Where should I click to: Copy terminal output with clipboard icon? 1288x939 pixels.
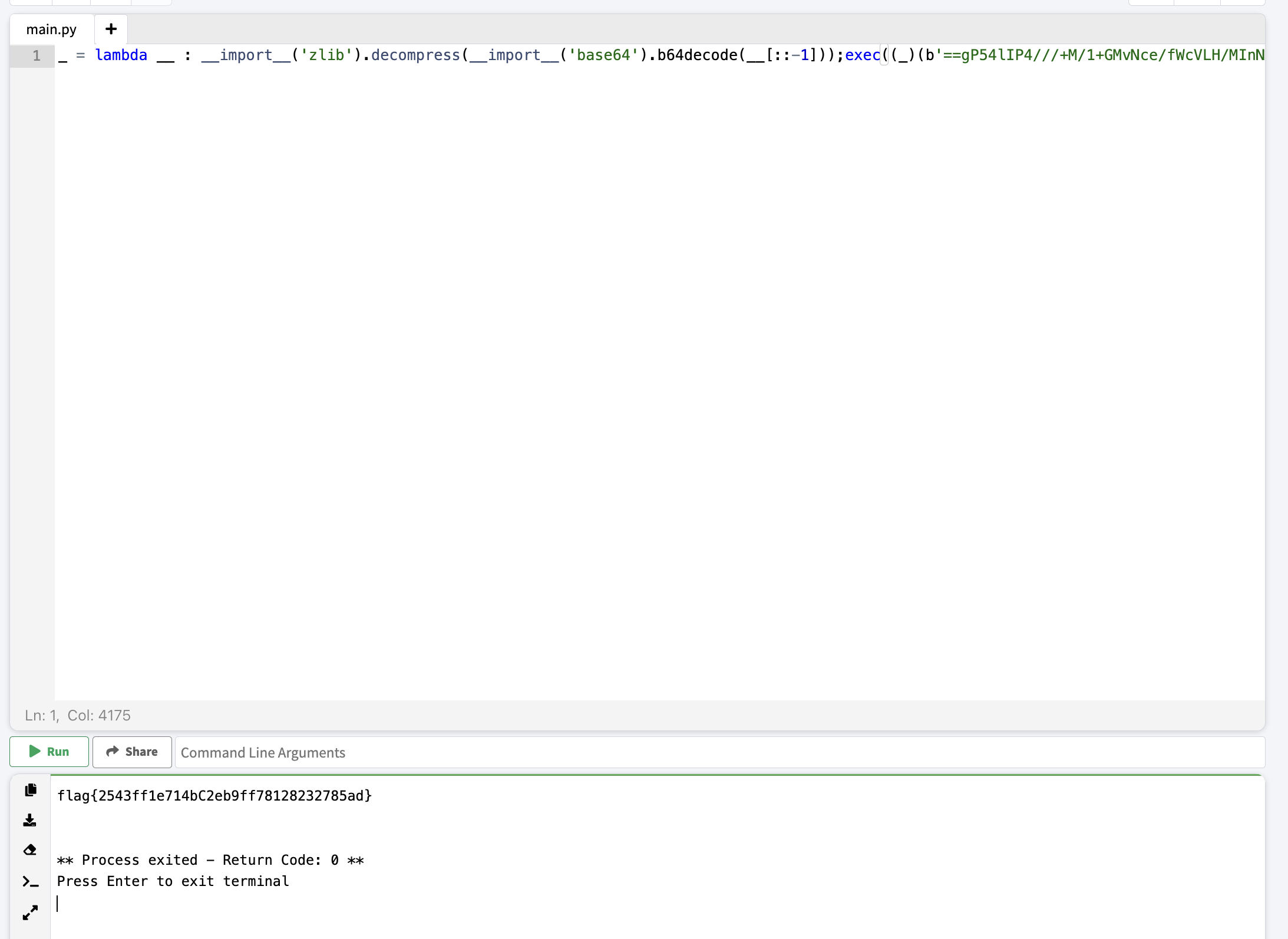click(31, 790)
